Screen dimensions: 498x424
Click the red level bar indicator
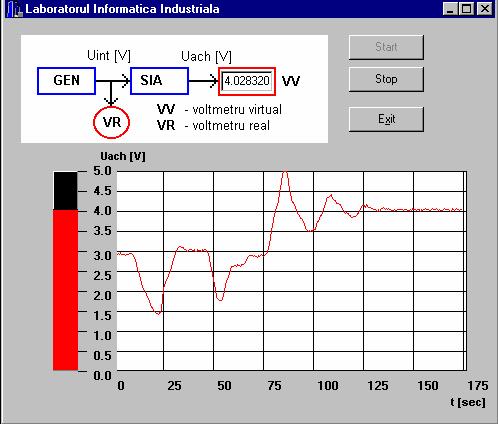(x=65, y=290)
